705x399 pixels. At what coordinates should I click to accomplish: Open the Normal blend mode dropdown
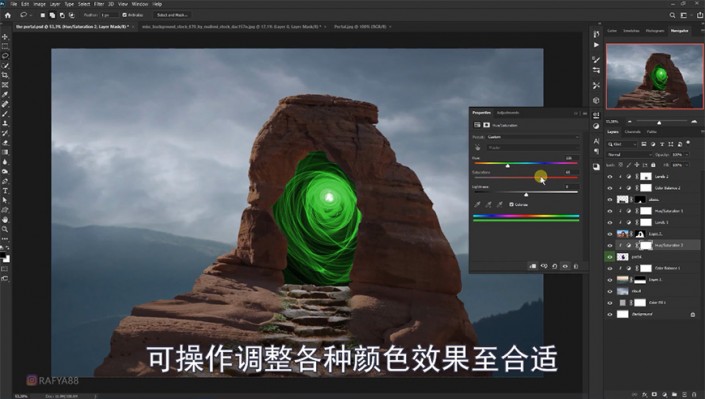[x=629, y=154]
